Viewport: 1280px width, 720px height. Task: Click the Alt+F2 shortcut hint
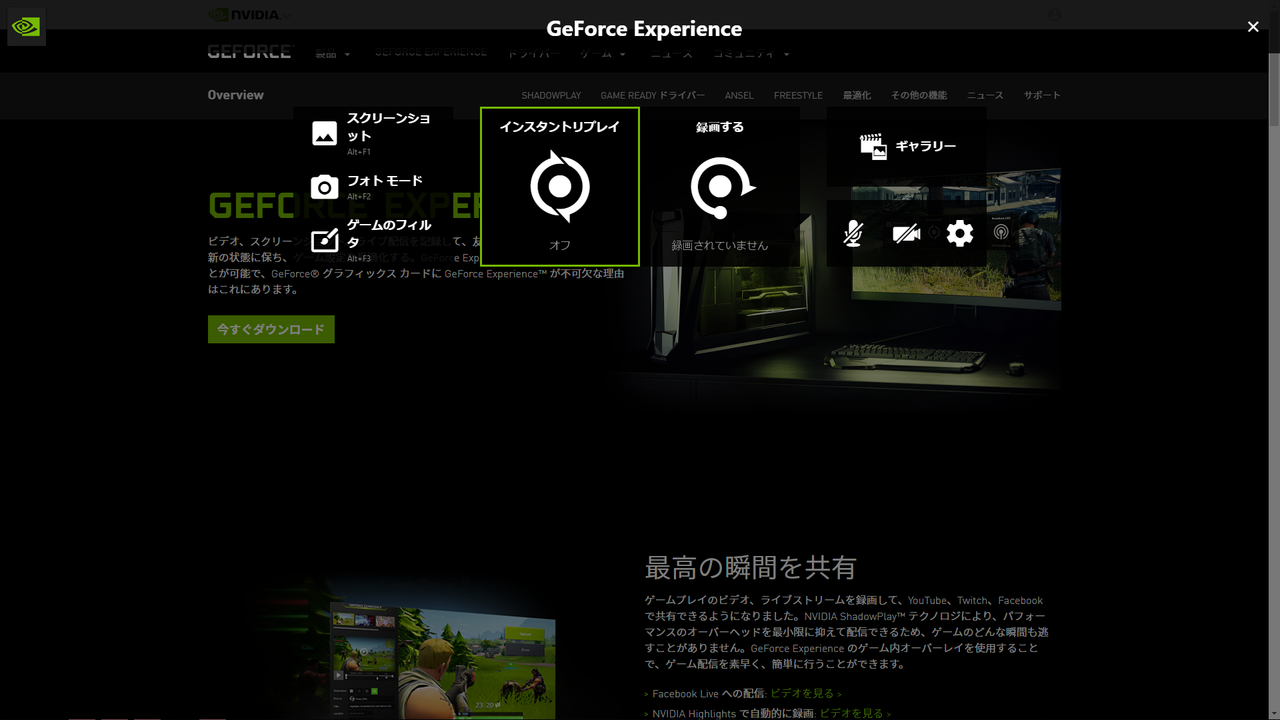pyautogui.click(x=359, y=197)
